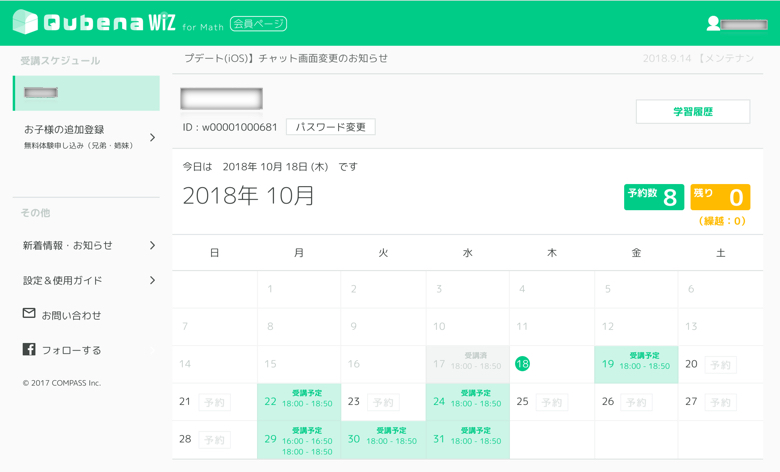Expand 設定＆使用ガイド chevron

point(152,281)
